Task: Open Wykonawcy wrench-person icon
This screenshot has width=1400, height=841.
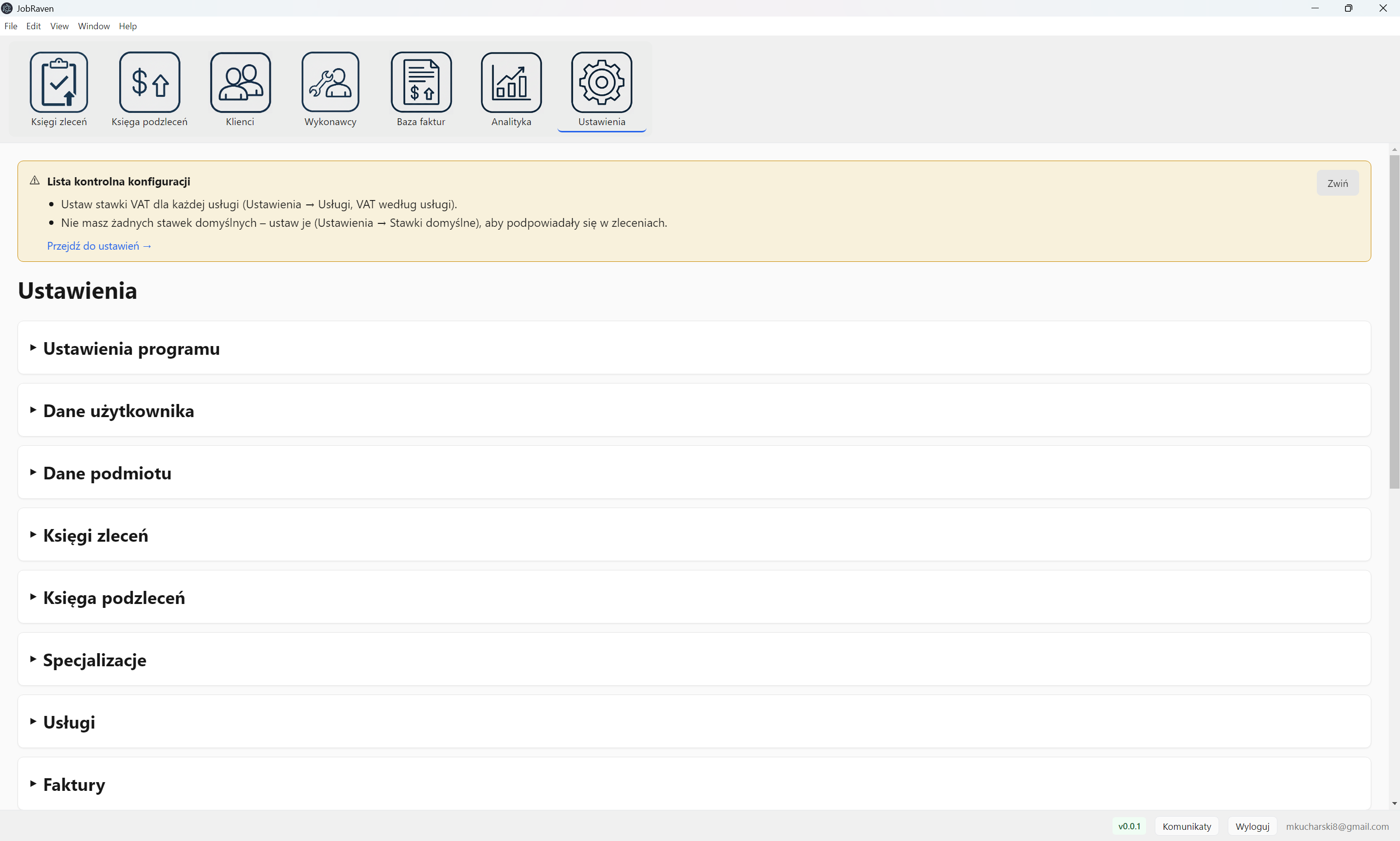Action: click(330, 82)
